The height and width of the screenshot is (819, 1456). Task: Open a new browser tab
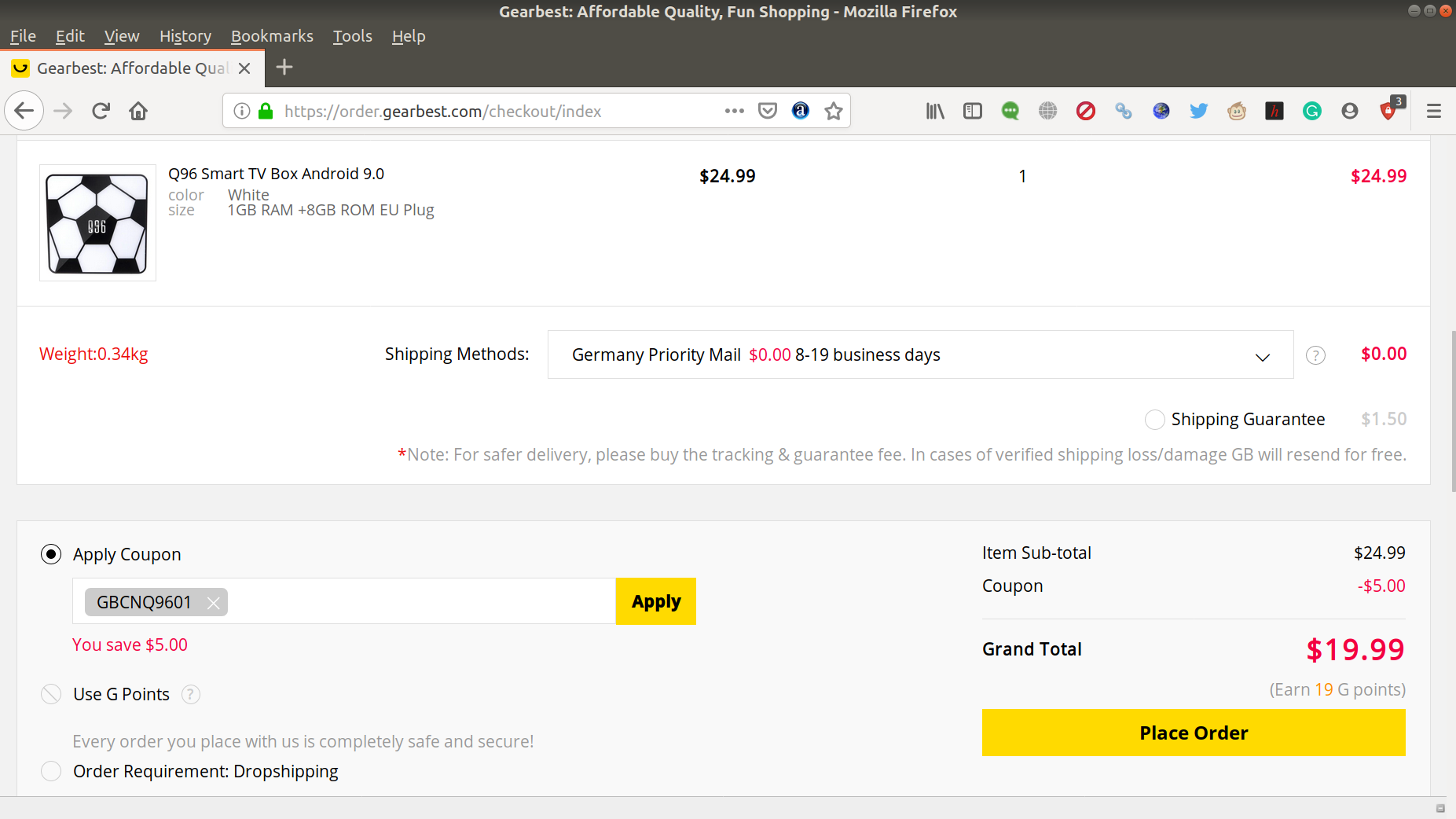click(284, 68)
